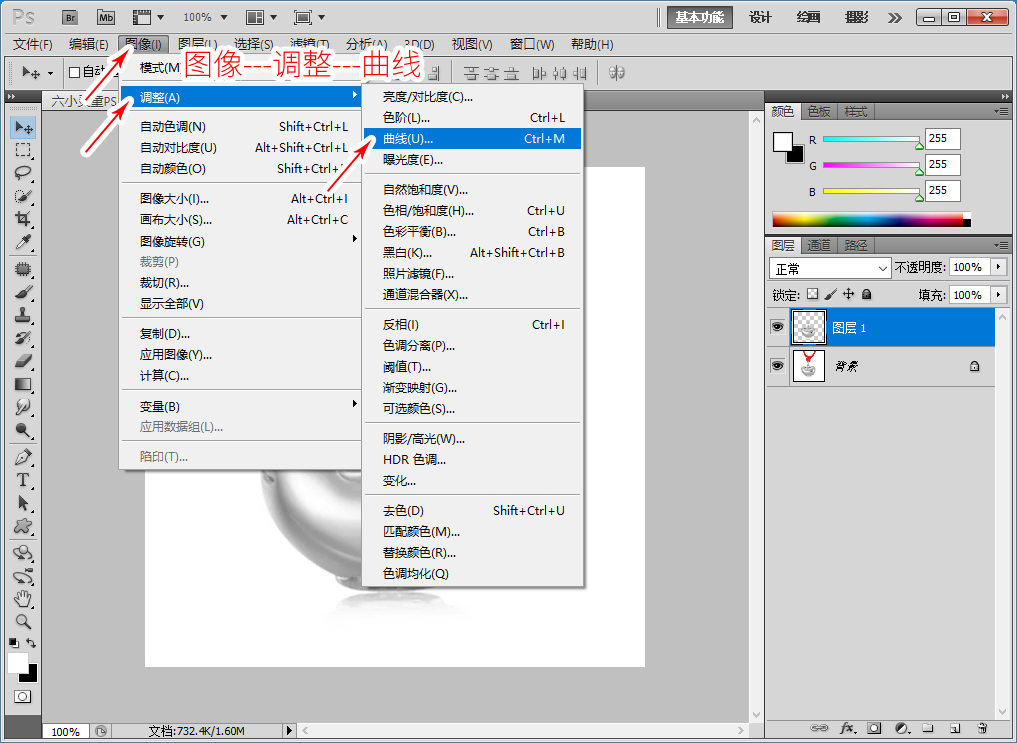Image resolution: width=1017 pixels, height=743 pixels.
Task: Select the Crop tool
Action: (x=23, y=218)
